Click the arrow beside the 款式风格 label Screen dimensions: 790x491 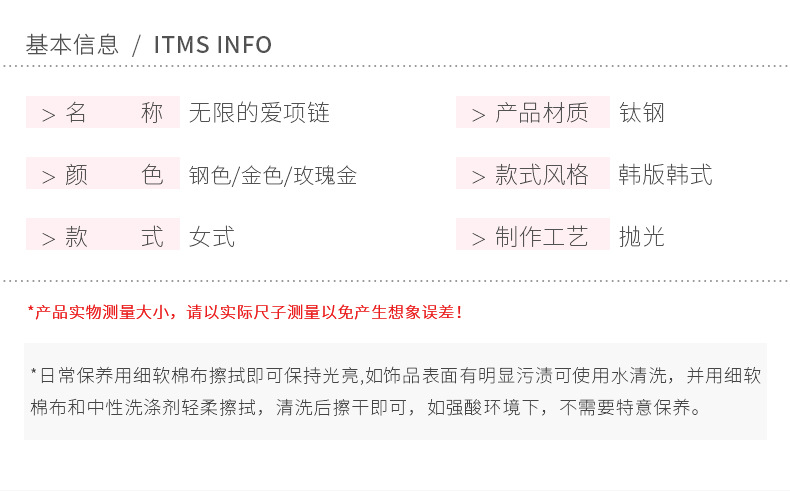coord(478,177)
